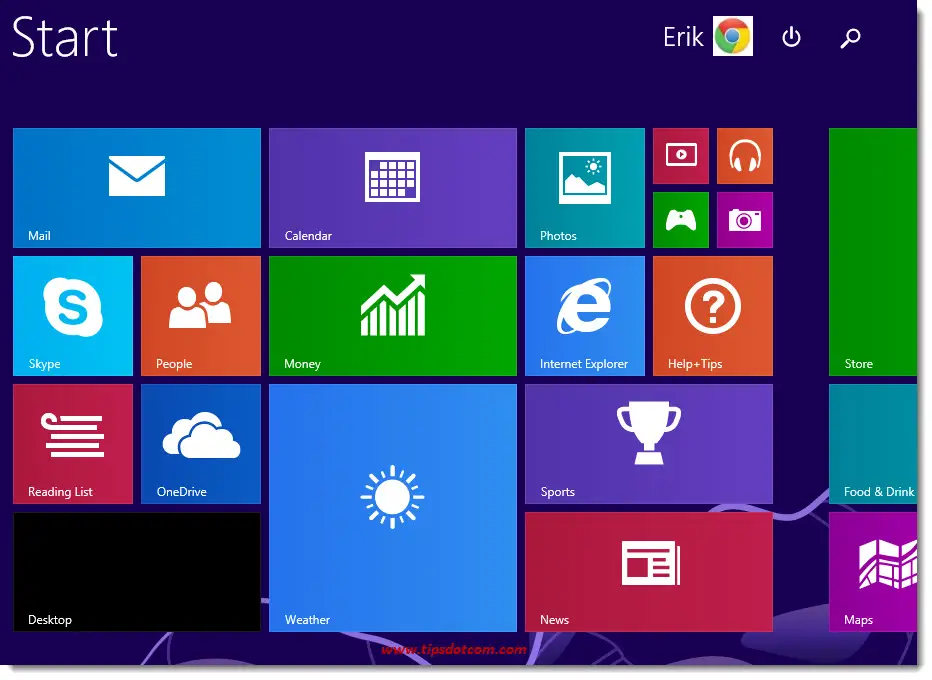
Task: Open the Food & Drink tile
Action: coord(873,444)
